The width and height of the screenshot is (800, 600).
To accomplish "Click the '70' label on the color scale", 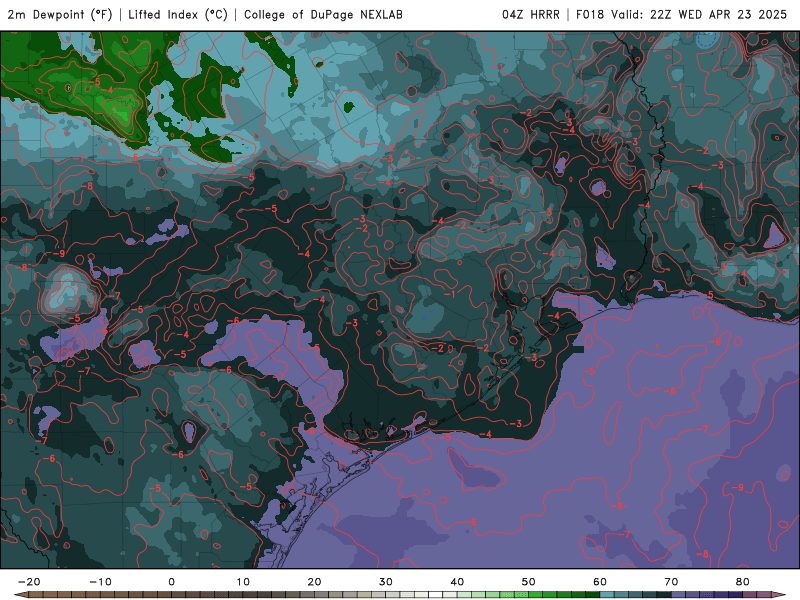I will [x=671, y=582].
